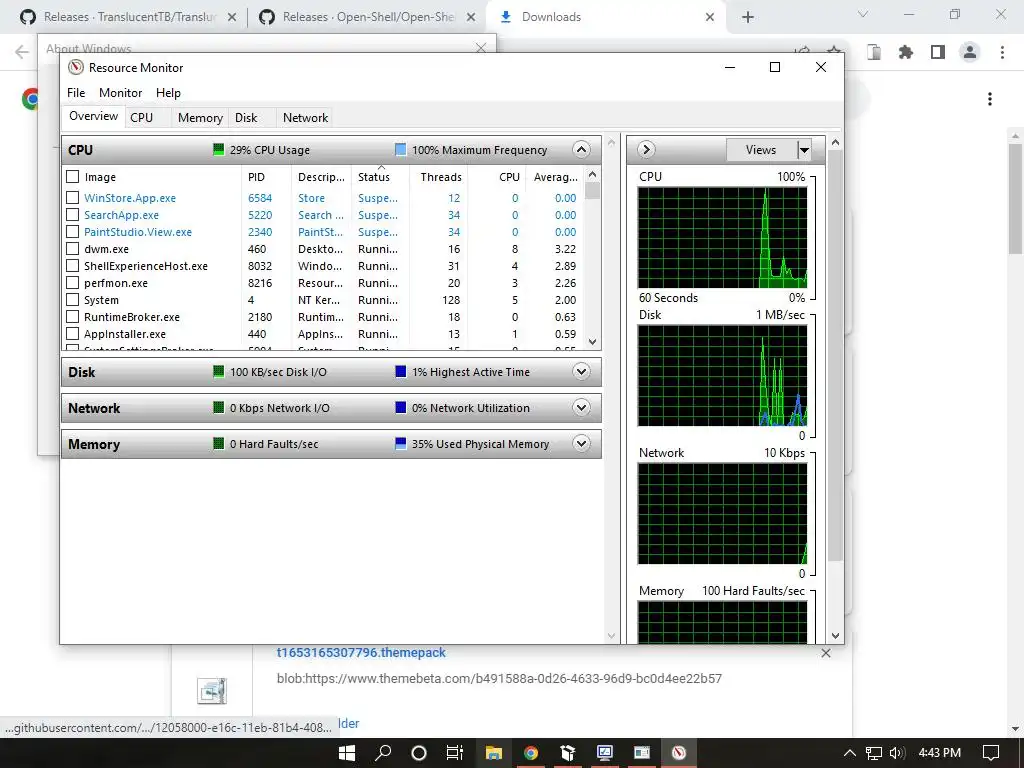Open Windows Start menu
1024x768 pixels.
(347, 752)
